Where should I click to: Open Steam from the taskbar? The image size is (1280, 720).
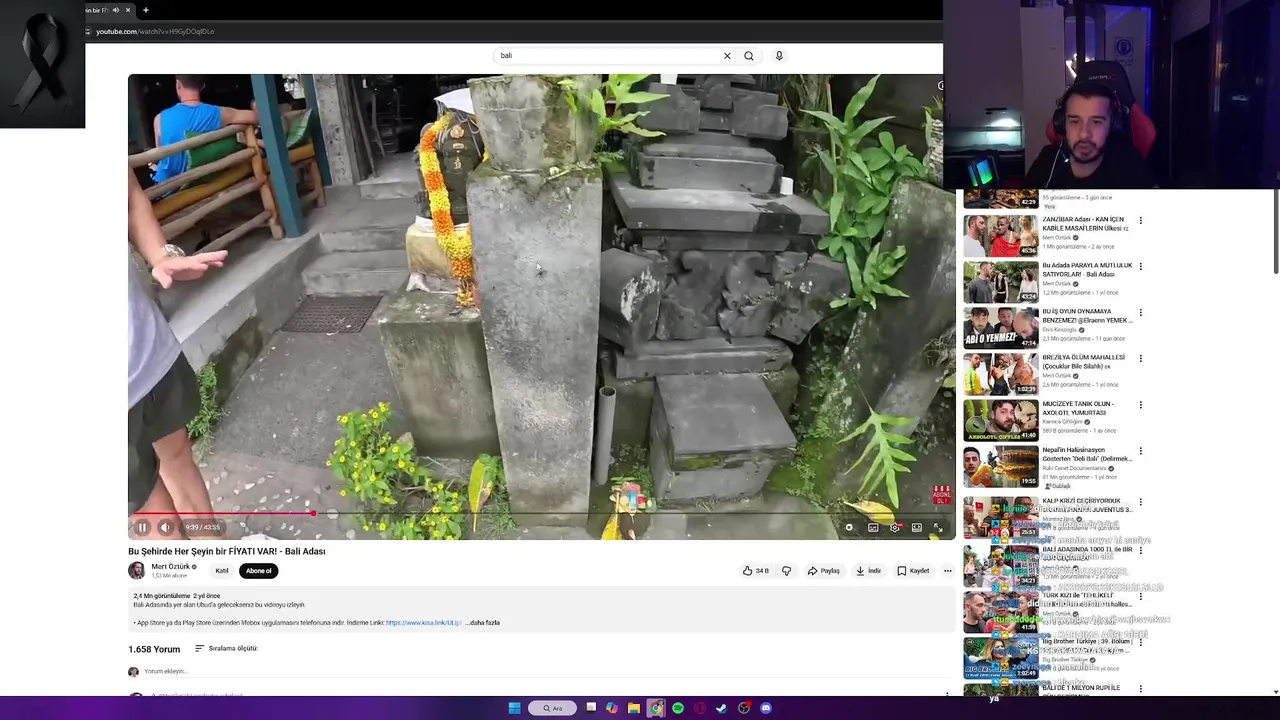point(722,708)
